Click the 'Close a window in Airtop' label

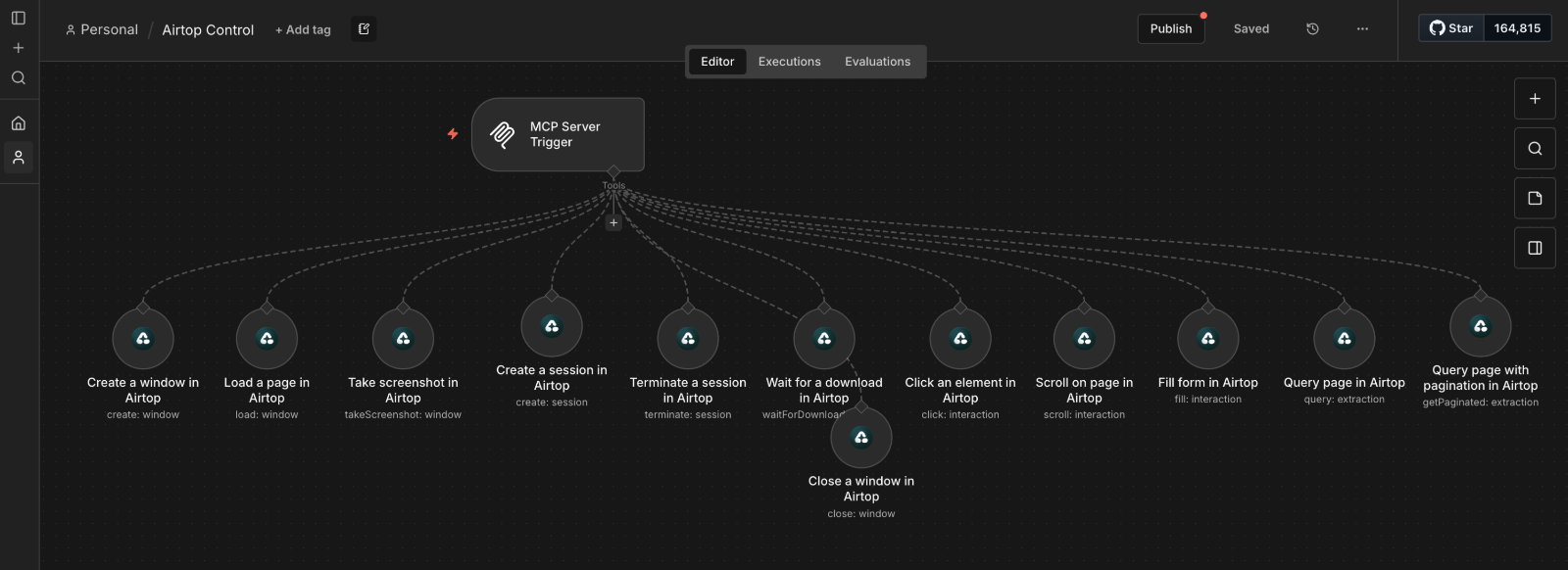(861, 489)
